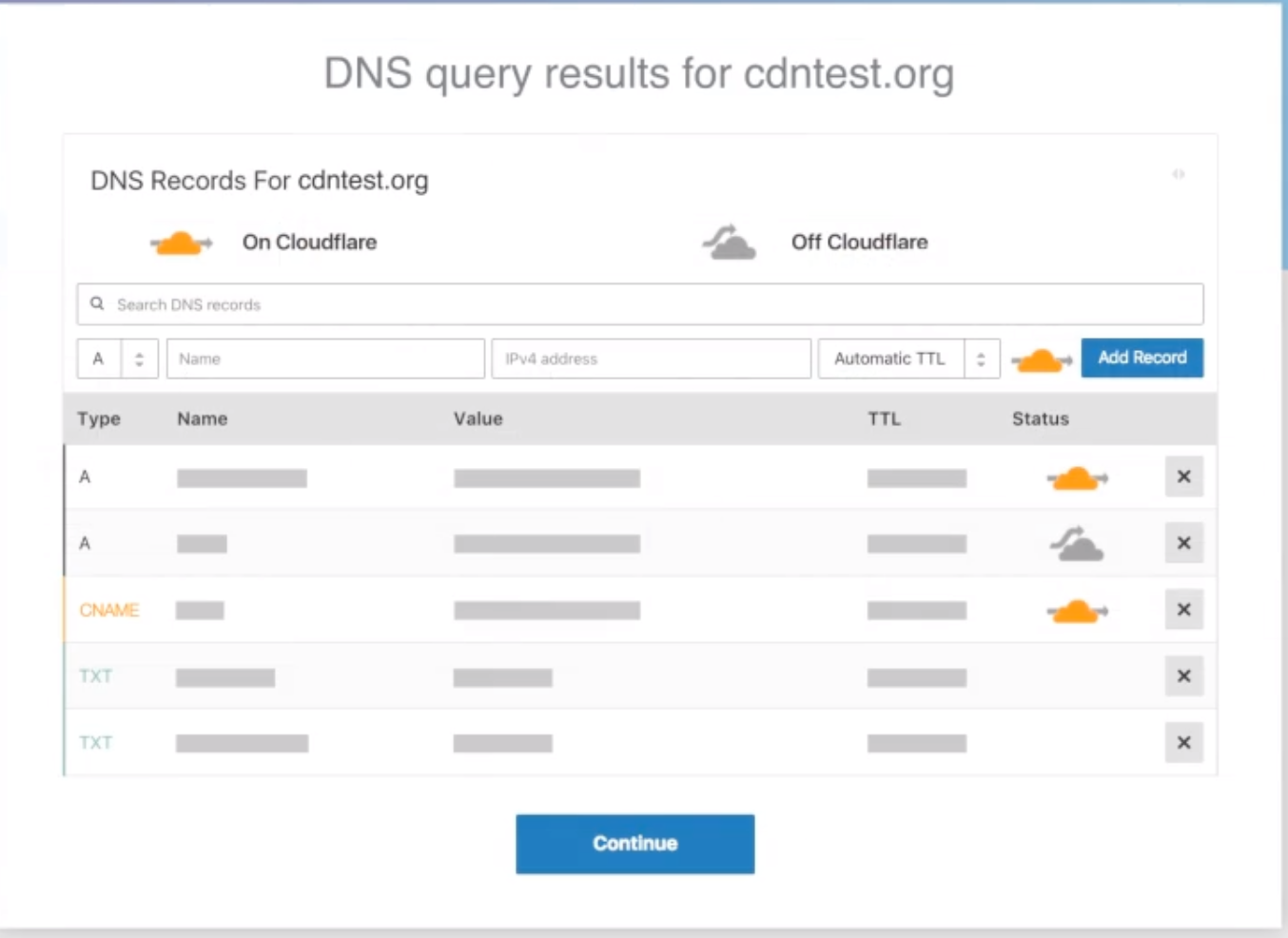Sort records by the Type column header
The height and width of the screenshot is (938, 1288).
point(99,419)
